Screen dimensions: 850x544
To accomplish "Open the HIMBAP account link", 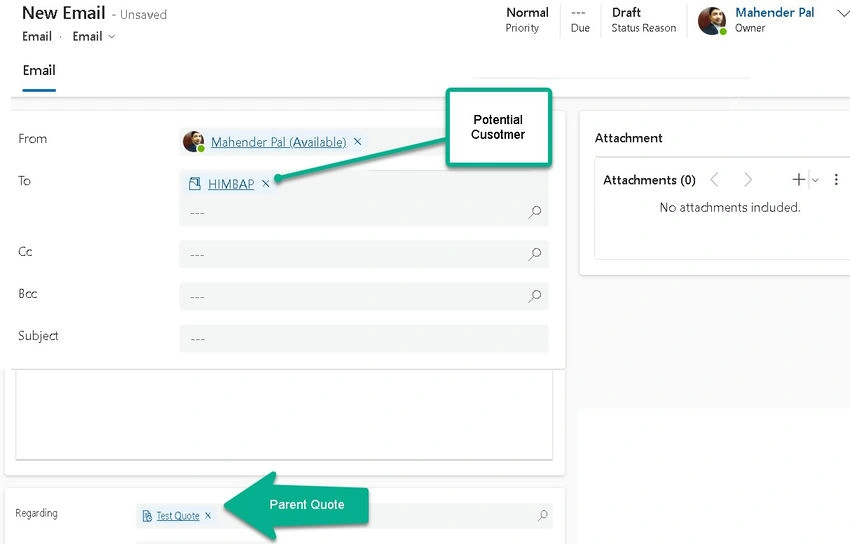I will (x=231, y=184).
